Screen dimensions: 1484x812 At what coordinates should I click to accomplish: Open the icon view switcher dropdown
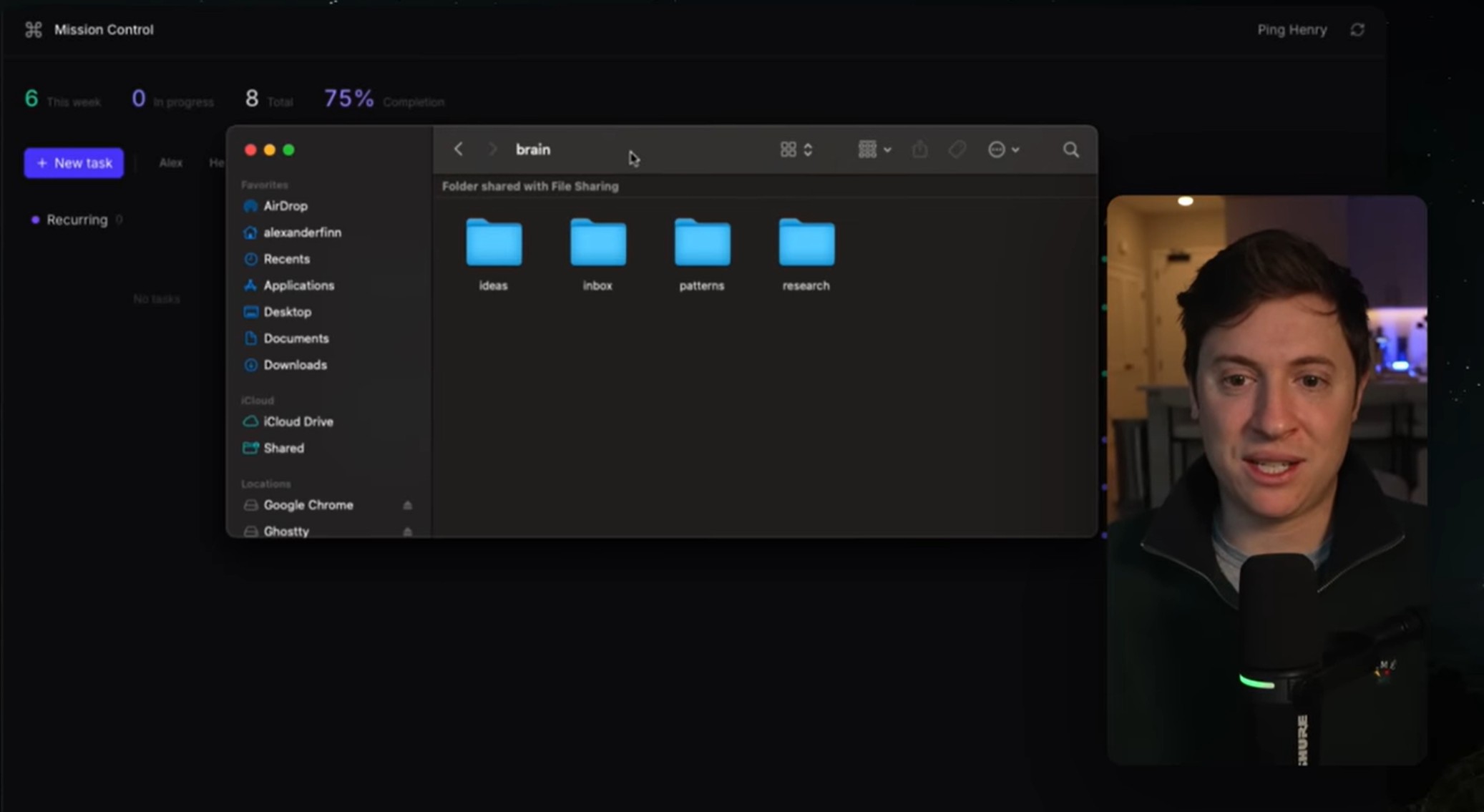[x=796, y=150]
